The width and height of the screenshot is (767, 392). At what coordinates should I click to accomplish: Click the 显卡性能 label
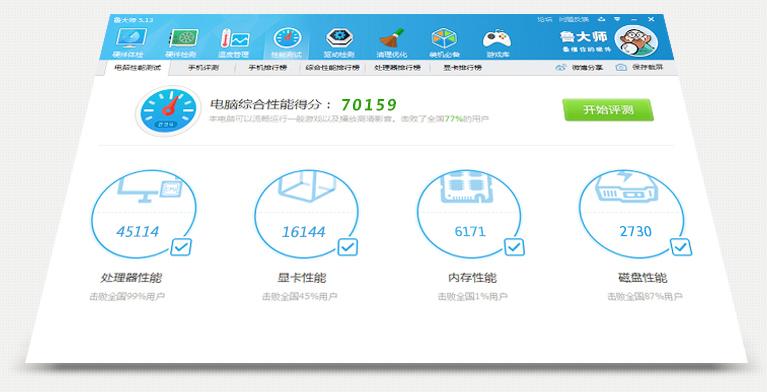tap(302, 278)
